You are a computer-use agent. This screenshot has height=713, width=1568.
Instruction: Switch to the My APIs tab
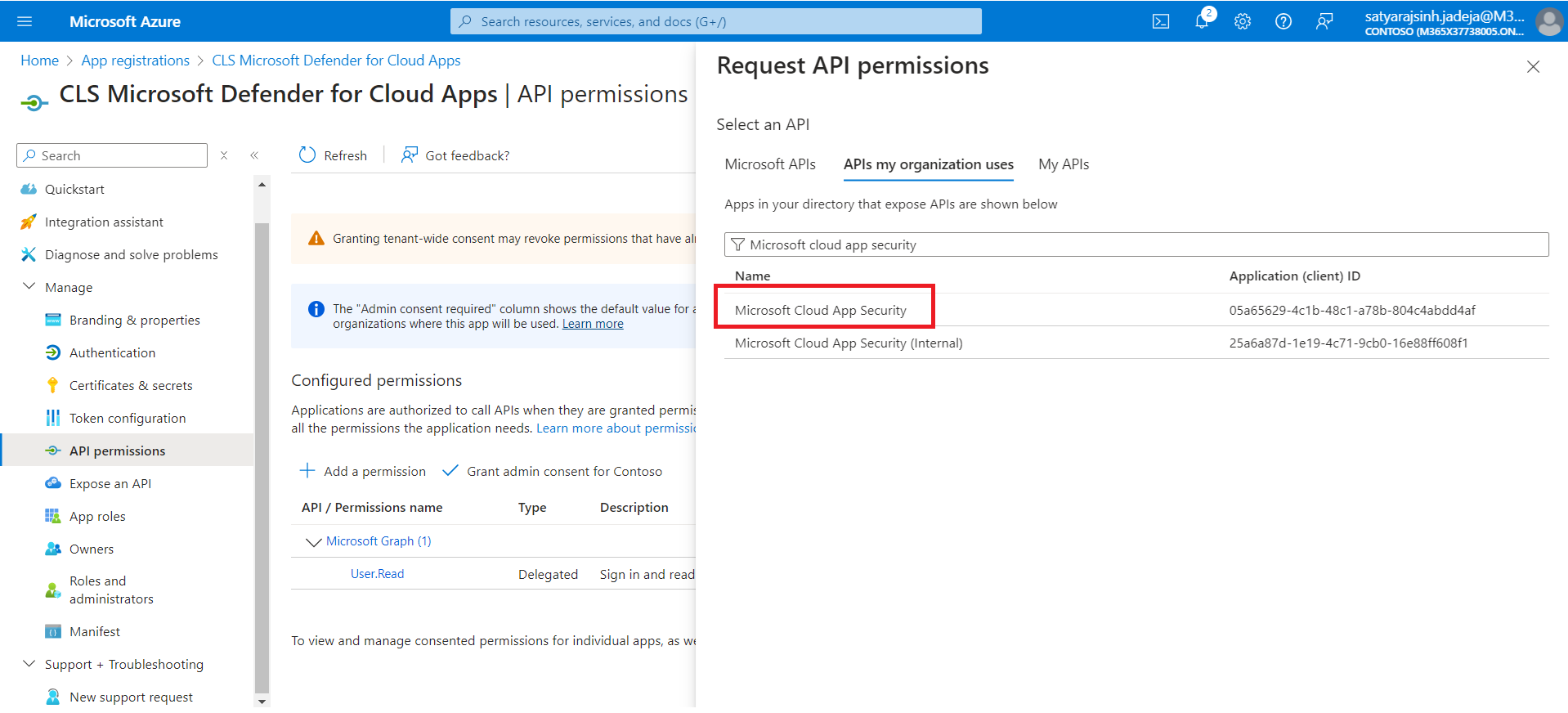(x=1064, y=164)
